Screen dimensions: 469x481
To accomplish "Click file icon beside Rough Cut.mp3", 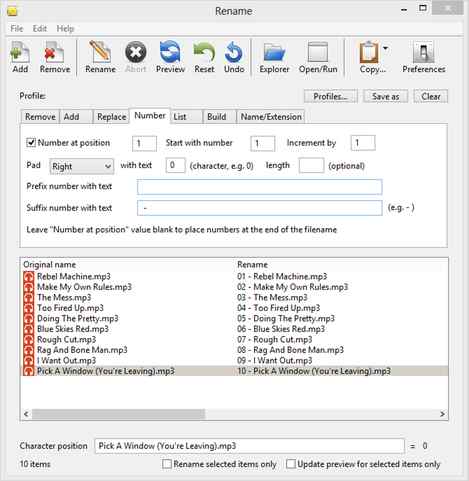I will [x=29, y=340].
